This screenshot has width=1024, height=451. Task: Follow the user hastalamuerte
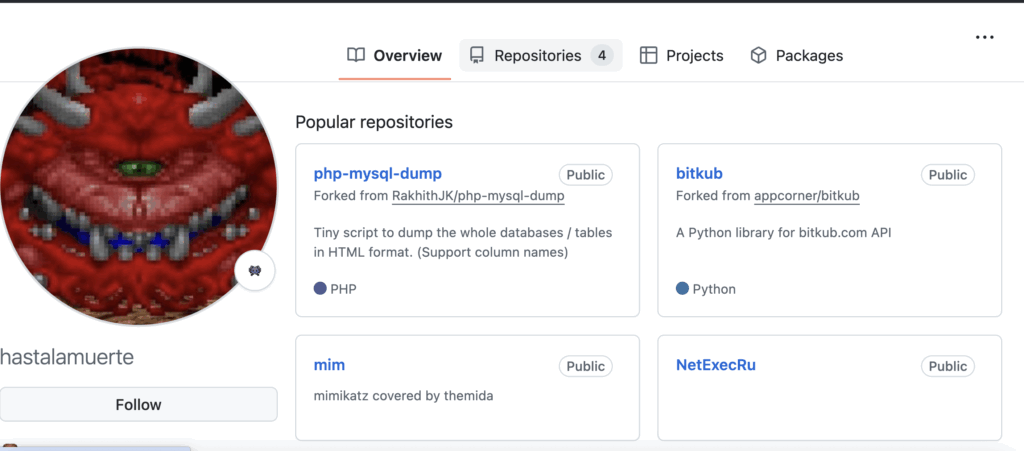(x=138, y=405)
